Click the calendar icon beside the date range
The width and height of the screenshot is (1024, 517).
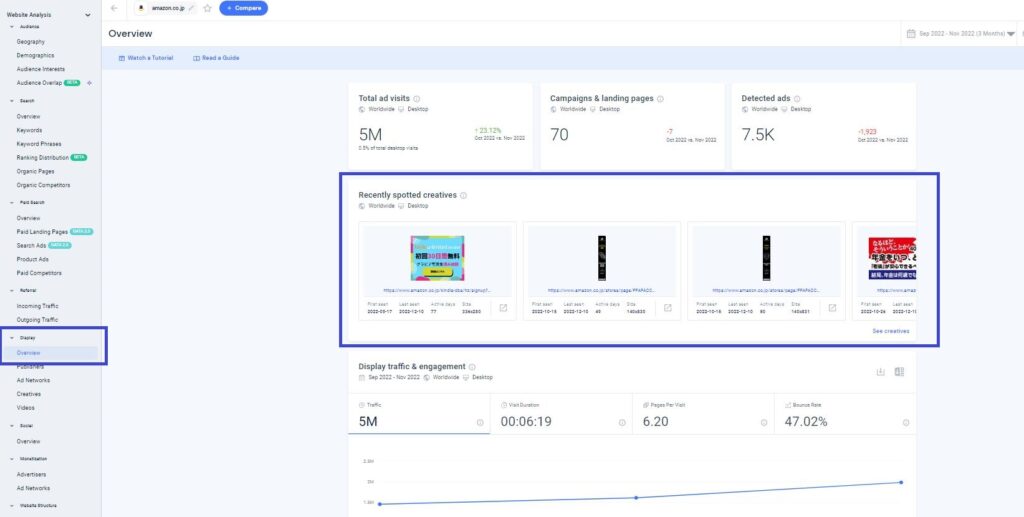(911, 34)
